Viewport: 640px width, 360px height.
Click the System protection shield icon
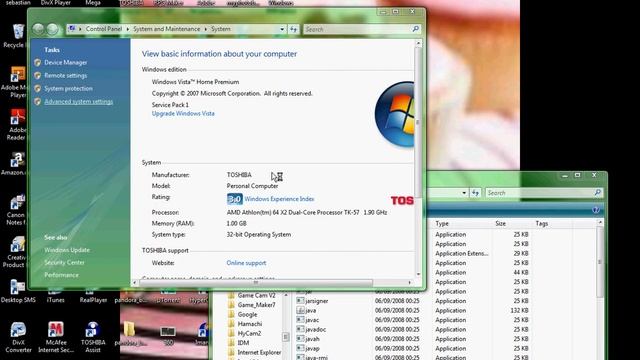(x=38, y=89)
